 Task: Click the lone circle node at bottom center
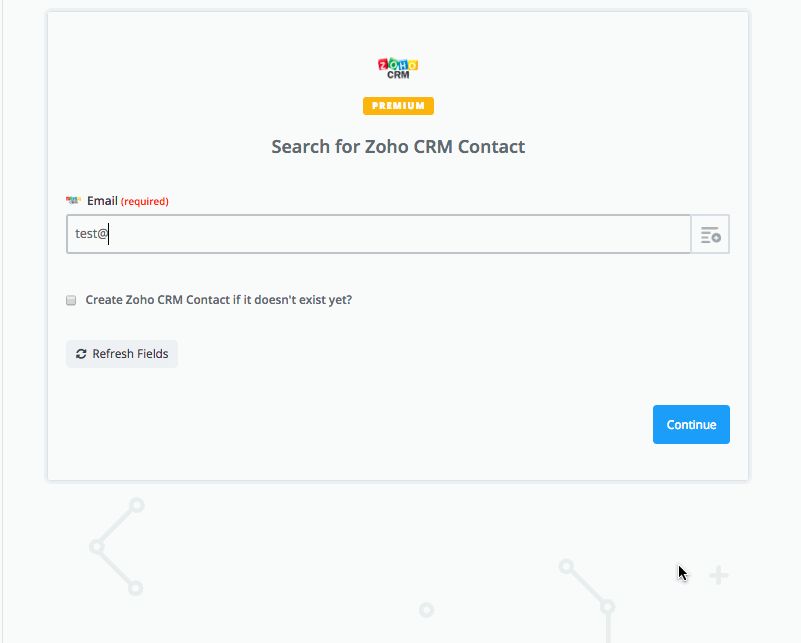tap(426, 609)
